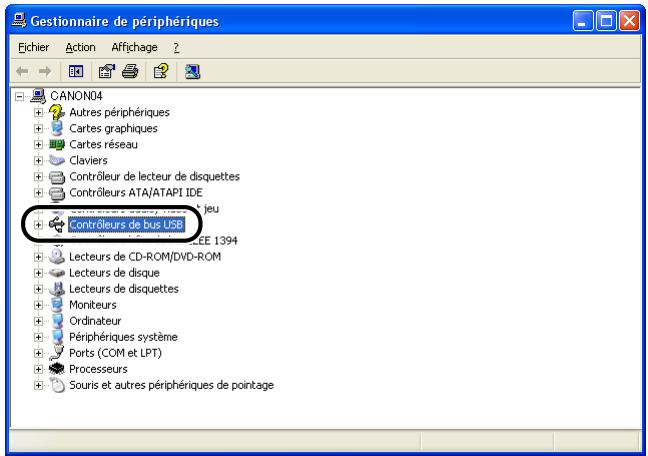Expand Contrôleurs ATA/ATAPI IDE node
This screenshot has height=456, width=648.
point(38,193)
